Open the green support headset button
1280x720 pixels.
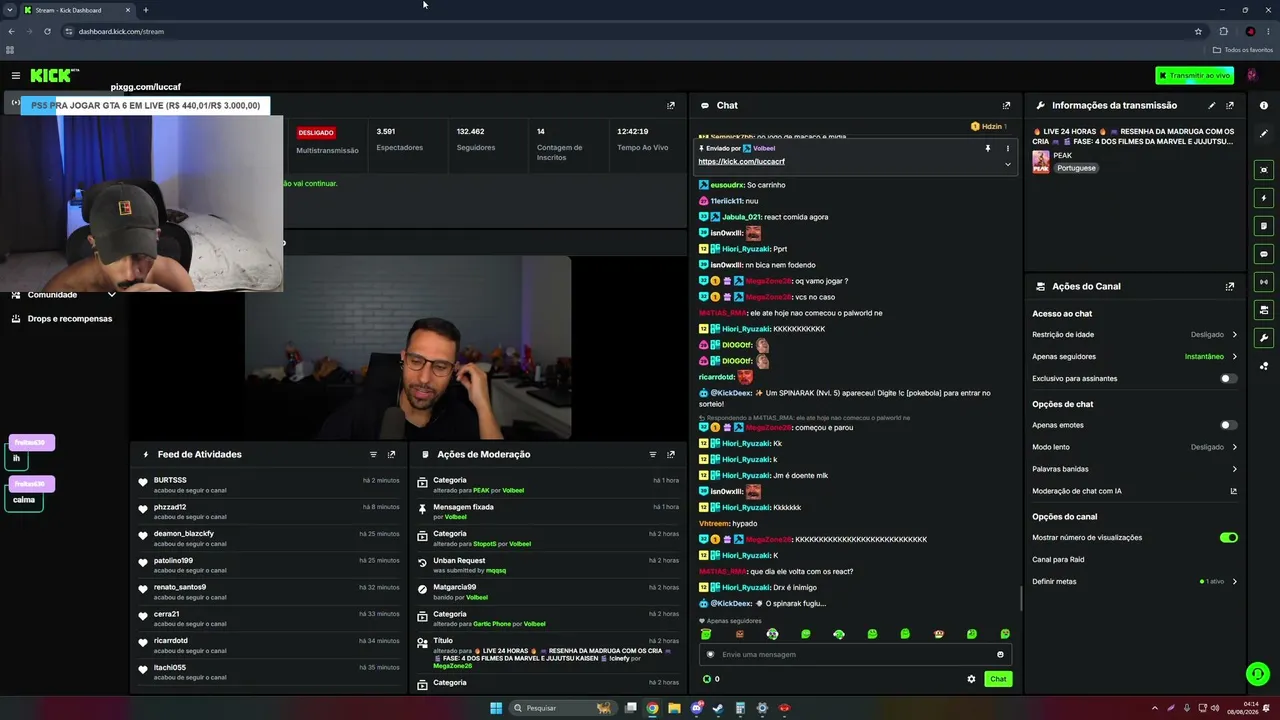pos(1258,674)
